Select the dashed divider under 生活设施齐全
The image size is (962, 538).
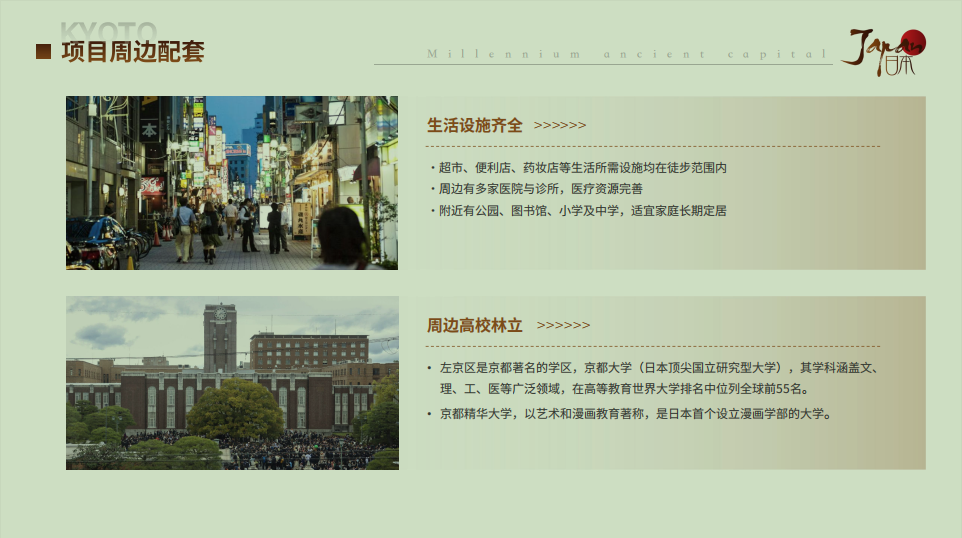tap(653, 147)
